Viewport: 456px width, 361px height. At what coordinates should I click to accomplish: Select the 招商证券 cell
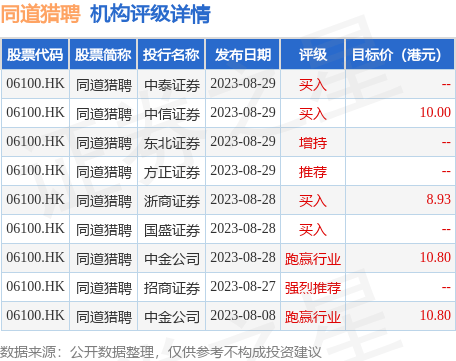[172, 288]
